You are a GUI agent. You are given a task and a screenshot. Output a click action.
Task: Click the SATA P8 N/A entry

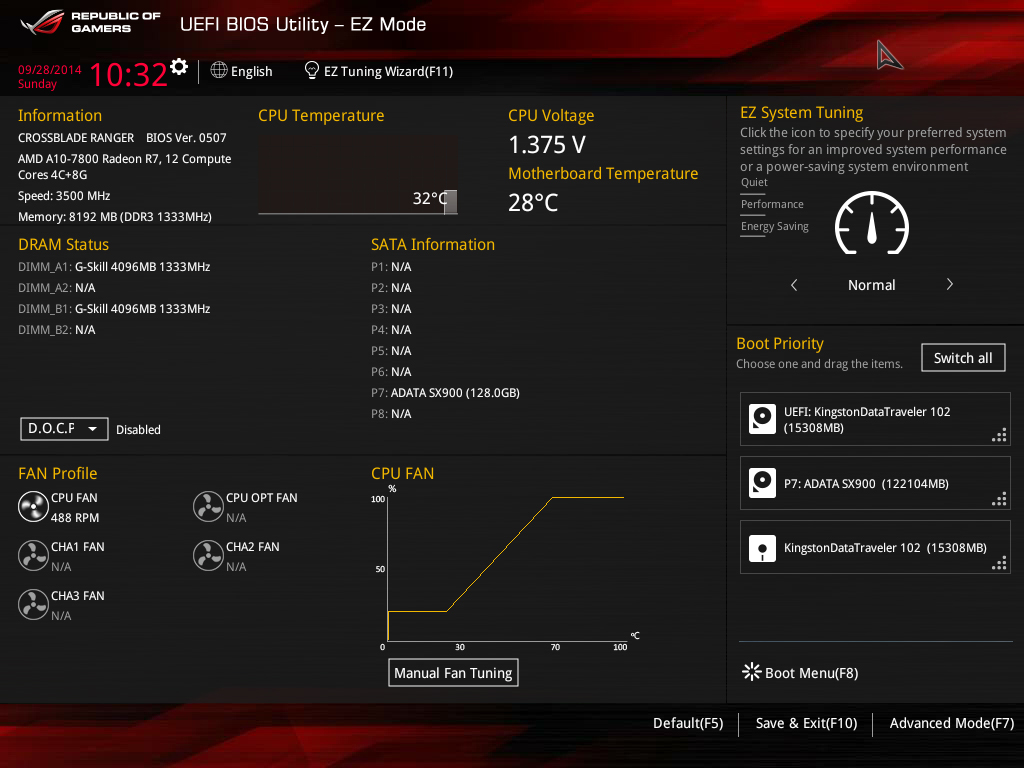pos(391,413)
